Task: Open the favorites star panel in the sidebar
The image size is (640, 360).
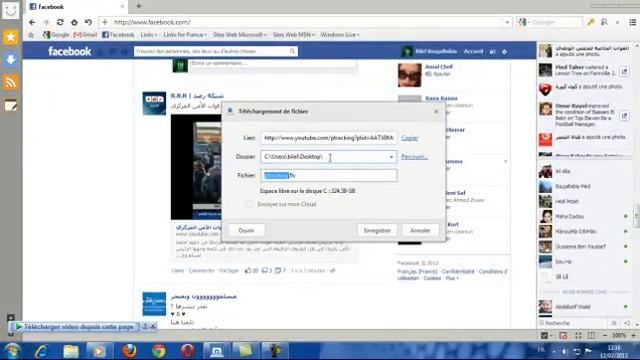Action: [x=11, y=37]
